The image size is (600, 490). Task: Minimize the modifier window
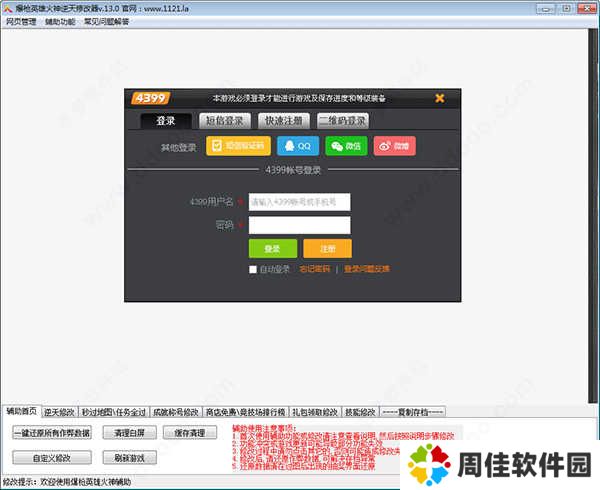(546, 8)
